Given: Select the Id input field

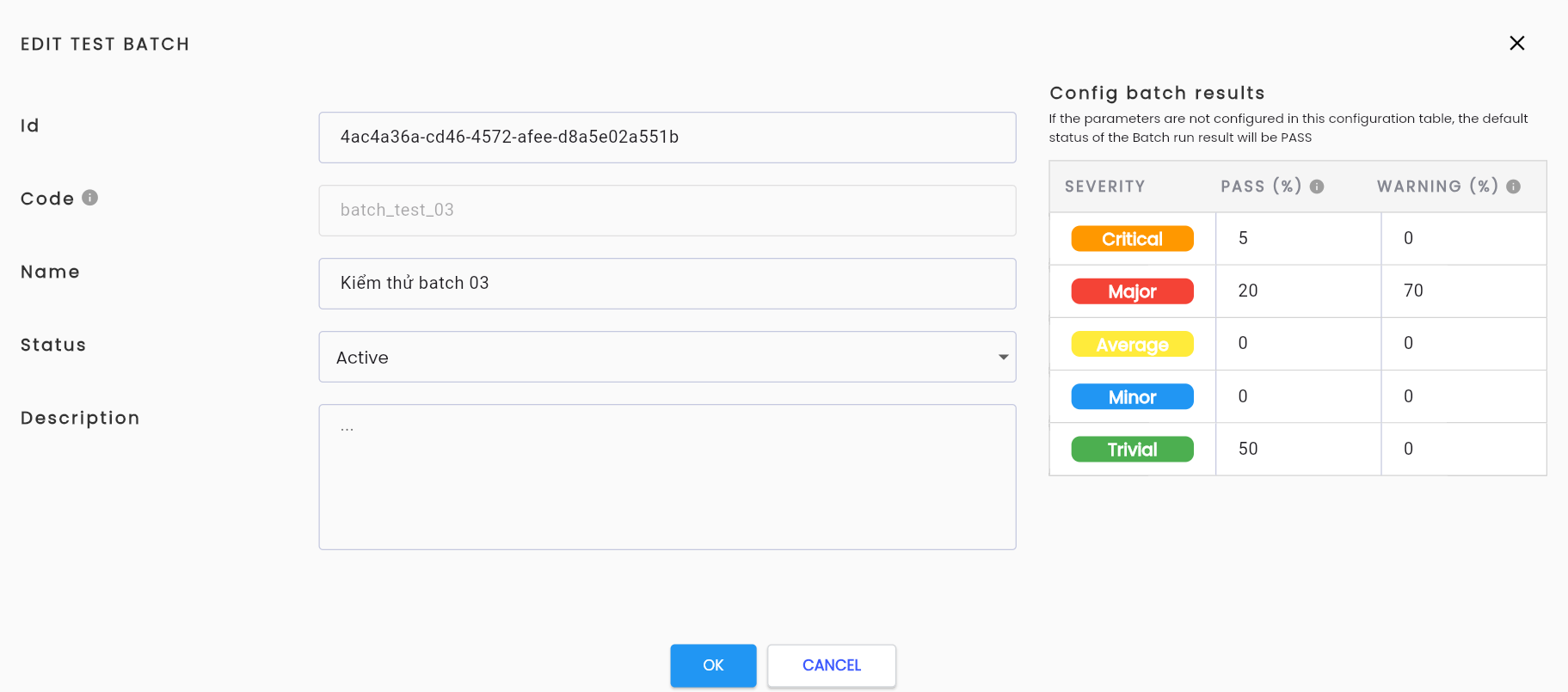Looking at the screenshot, I should point(667,138).
